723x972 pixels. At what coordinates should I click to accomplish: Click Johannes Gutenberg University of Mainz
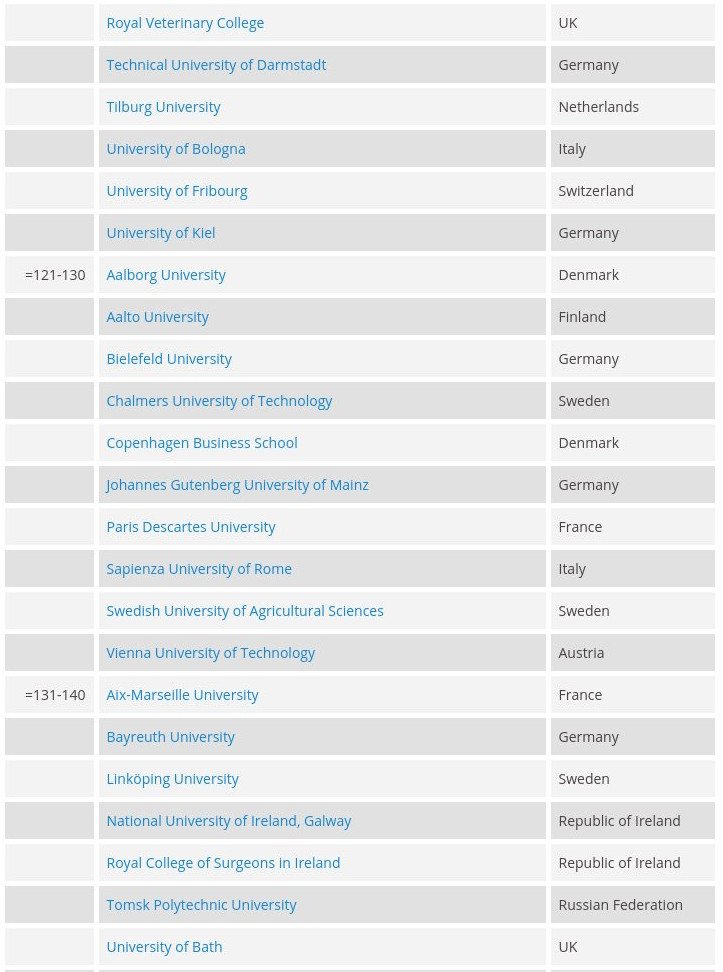click(237, 485)
